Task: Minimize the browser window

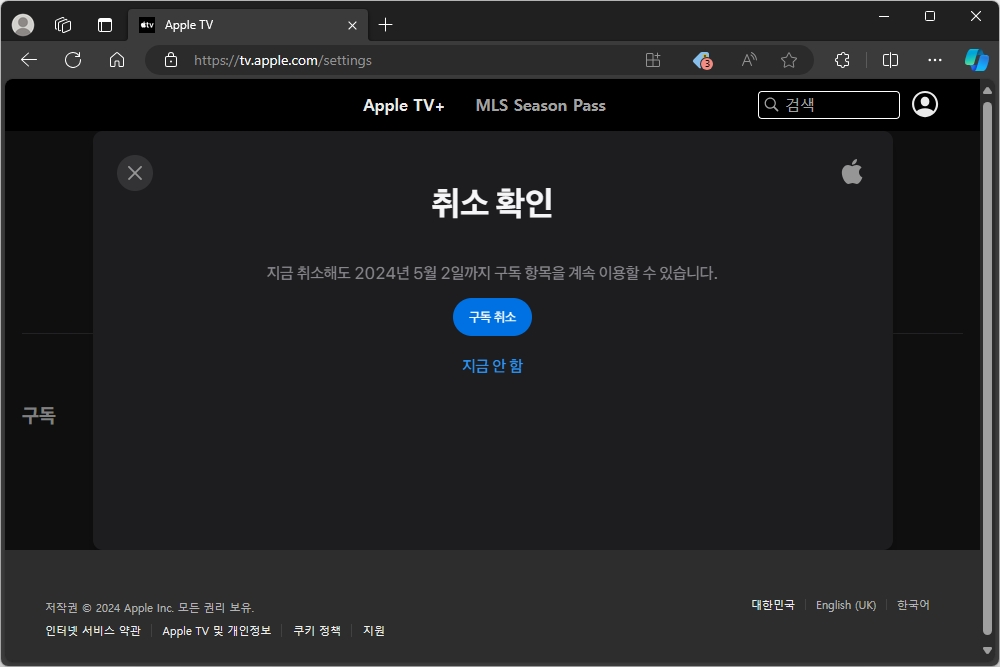Action: pos(883,17)
